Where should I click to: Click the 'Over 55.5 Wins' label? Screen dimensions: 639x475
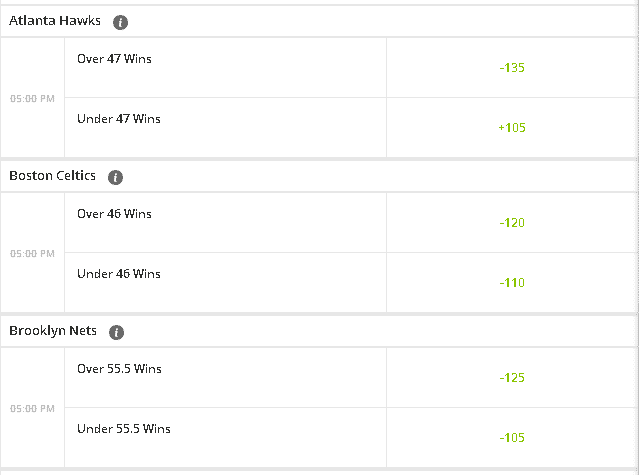[x=119, y=369]
